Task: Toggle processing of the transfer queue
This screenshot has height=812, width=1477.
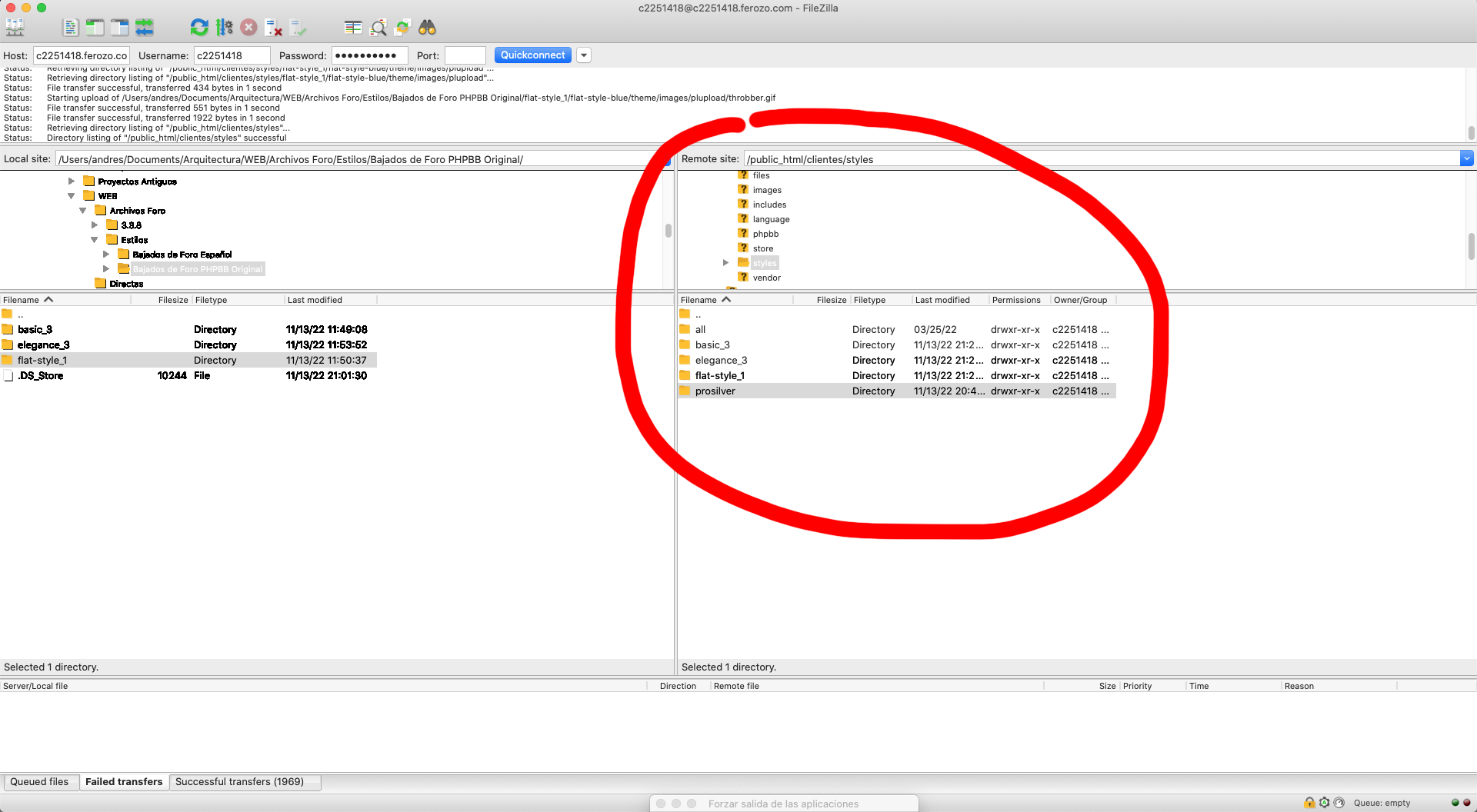Action: click(x=224, y=28)
